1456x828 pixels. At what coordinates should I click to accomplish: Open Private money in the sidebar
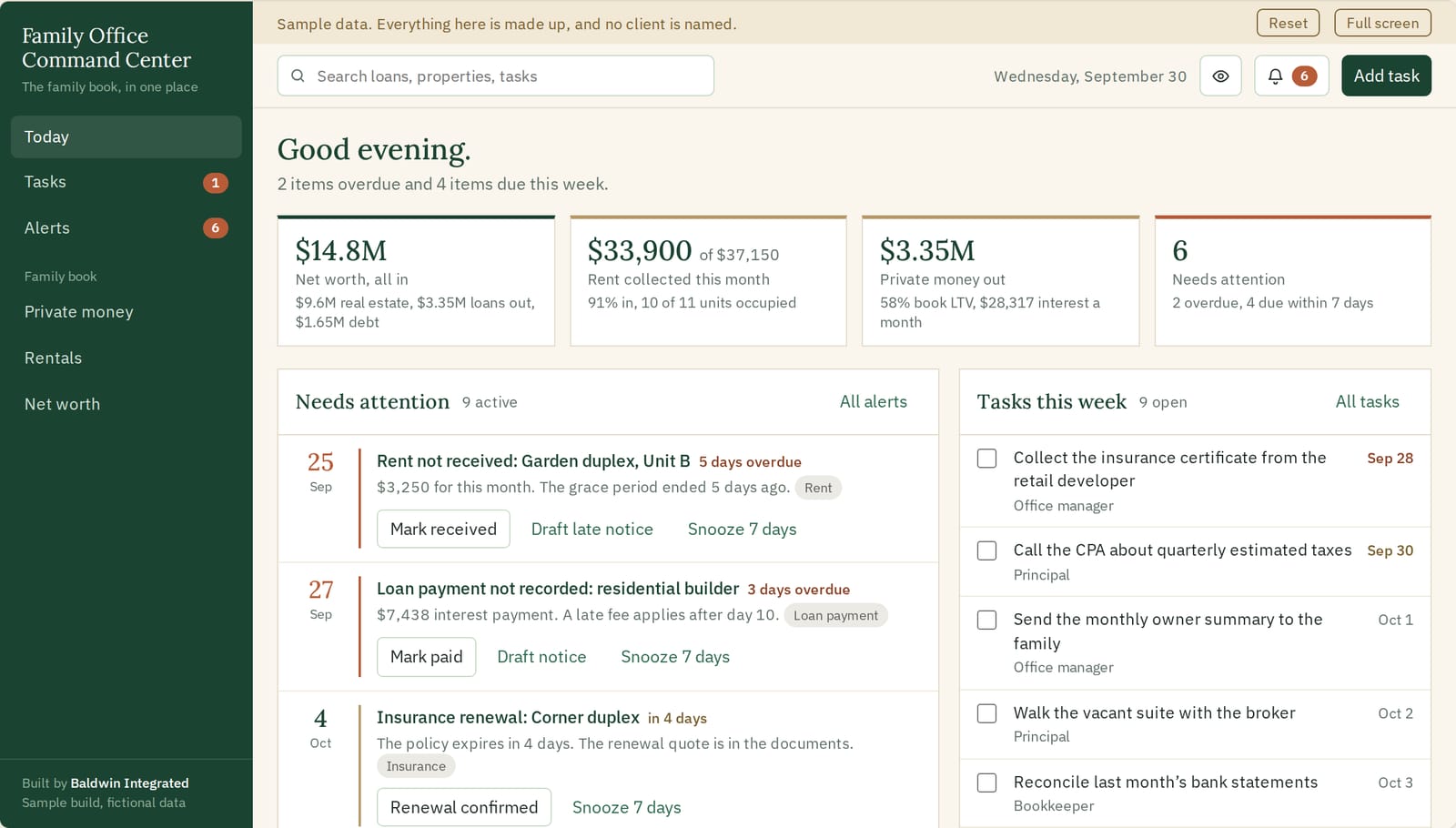126,312
